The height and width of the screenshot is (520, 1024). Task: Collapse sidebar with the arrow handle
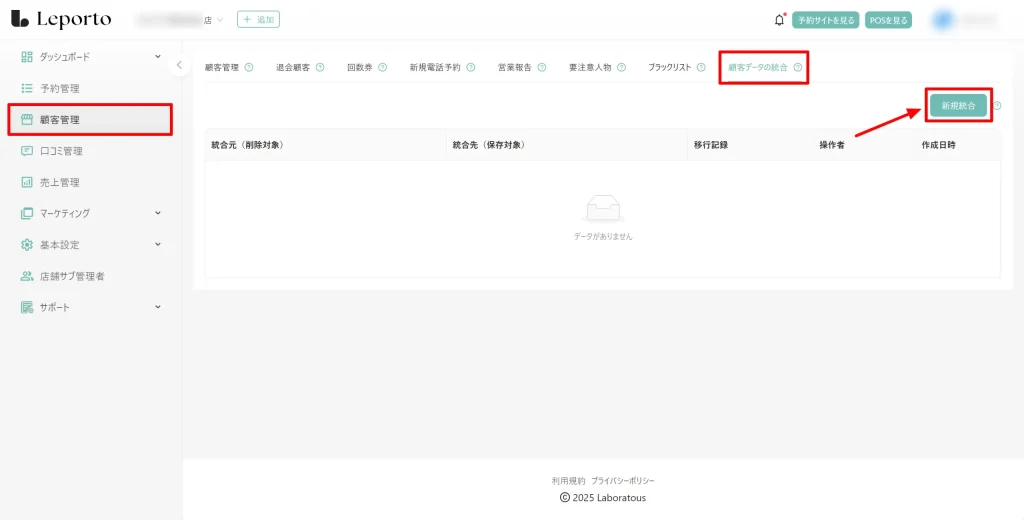click(x=179, y=65)
